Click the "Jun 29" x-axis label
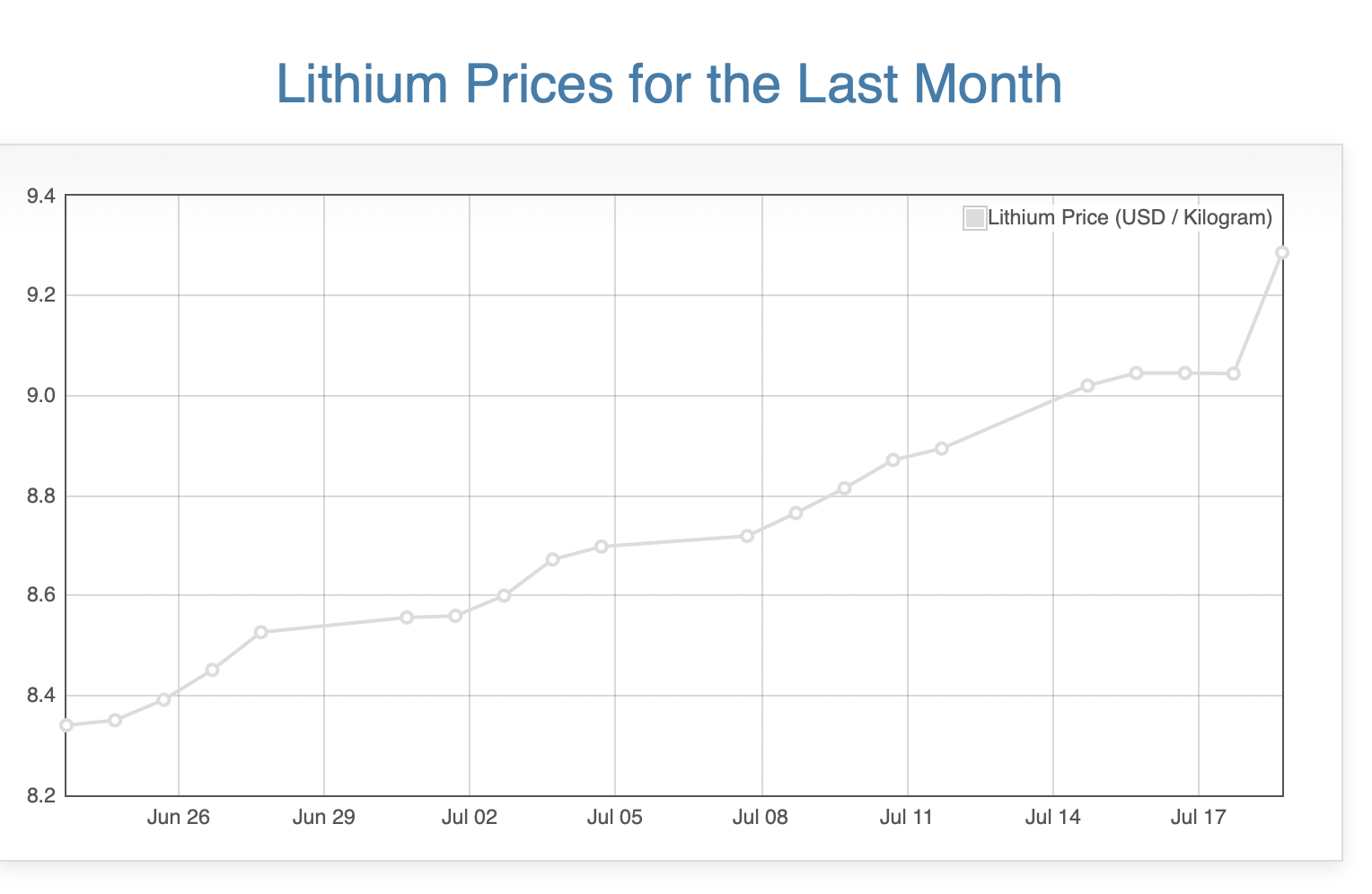 [323, 818]
